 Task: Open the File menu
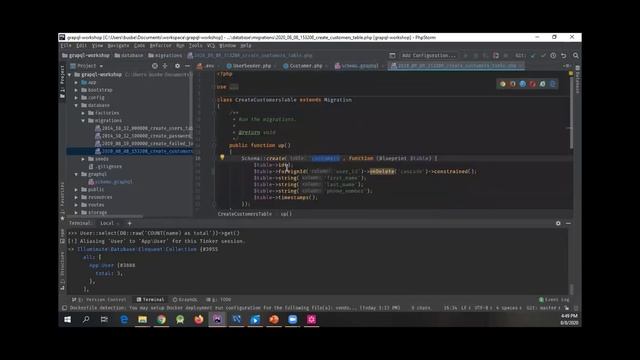point(65,46)
